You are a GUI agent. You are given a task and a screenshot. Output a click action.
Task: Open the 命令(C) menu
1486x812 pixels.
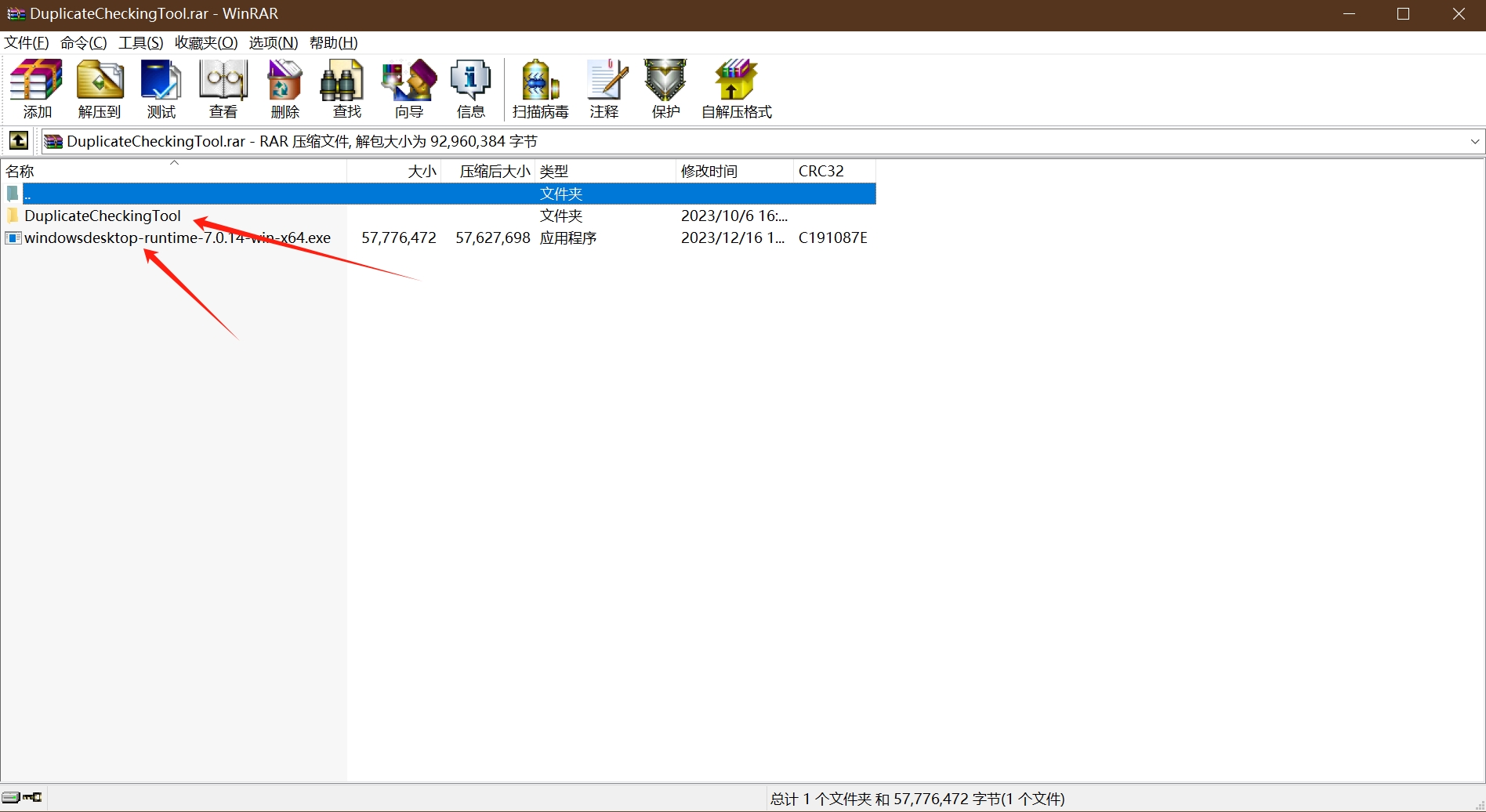point(84,43)
